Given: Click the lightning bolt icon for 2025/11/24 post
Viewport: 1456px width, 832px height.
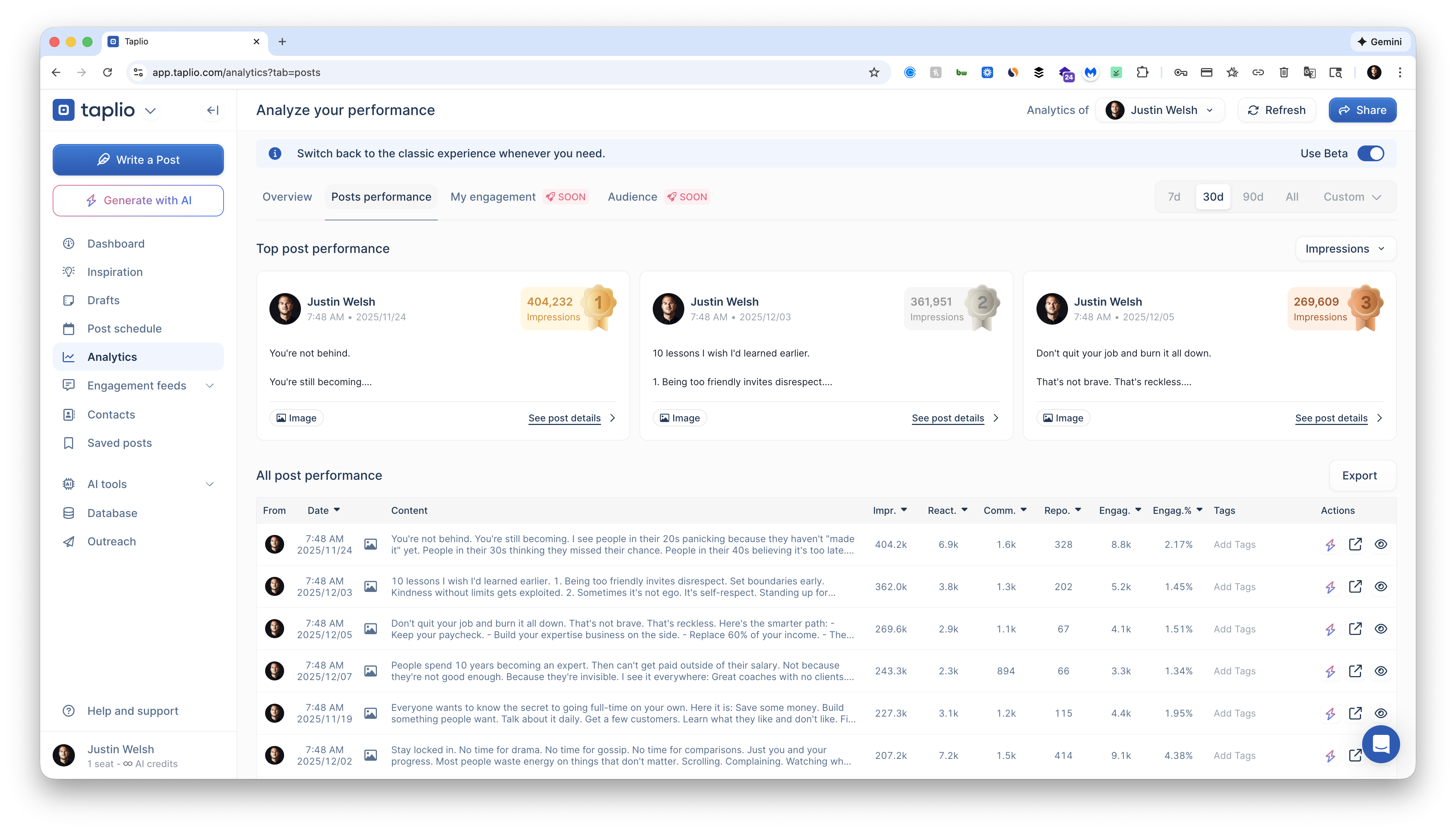Looking at the screenshot, I should point(1330,545).
